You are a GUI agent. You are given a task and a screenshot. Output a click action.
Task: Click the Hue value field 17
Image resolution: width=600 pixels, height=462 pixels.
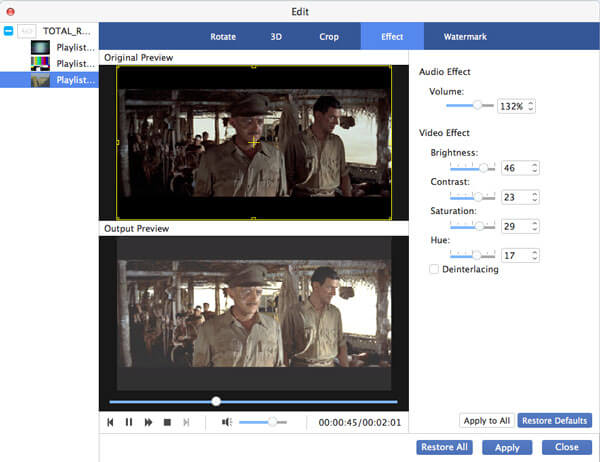tap(520, 255)
